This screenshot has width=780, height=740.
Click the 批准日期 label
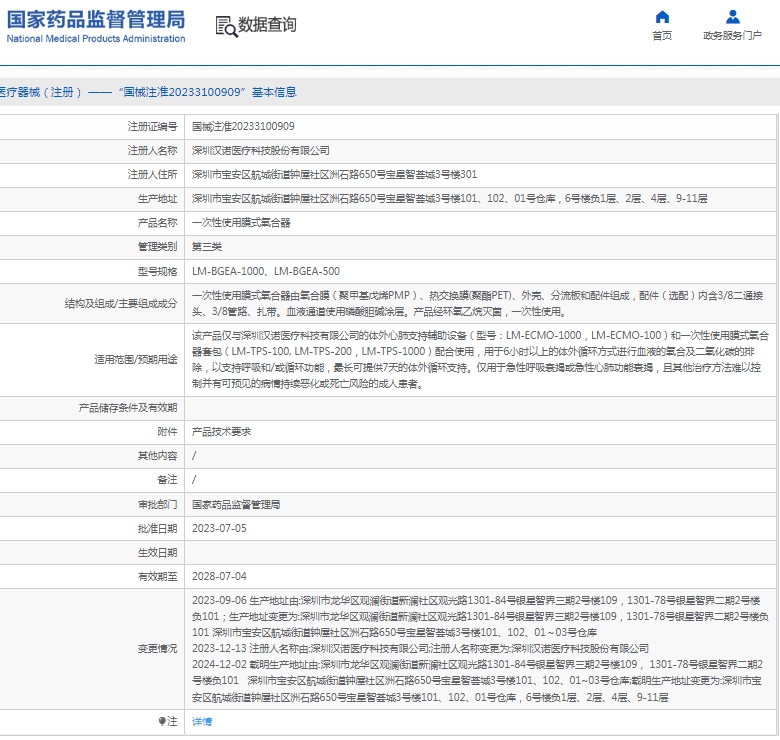157,528
